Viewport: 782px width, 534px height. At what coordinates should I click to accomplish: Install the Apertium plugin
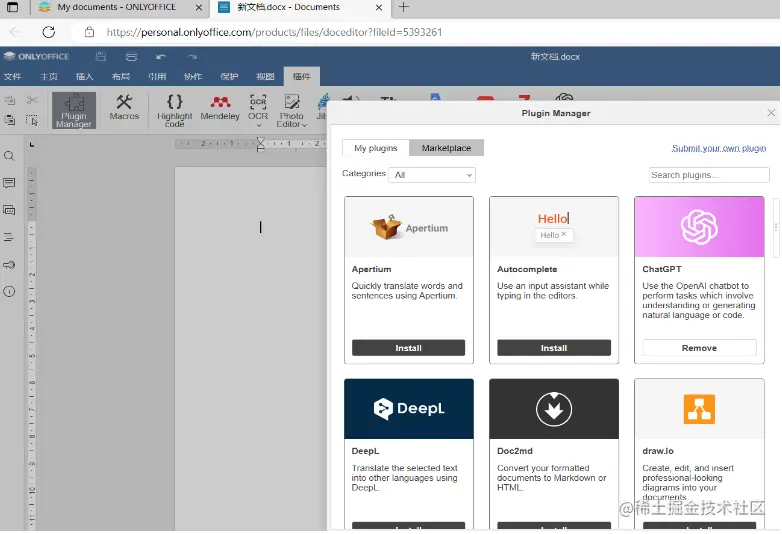(x=408, y=348)
